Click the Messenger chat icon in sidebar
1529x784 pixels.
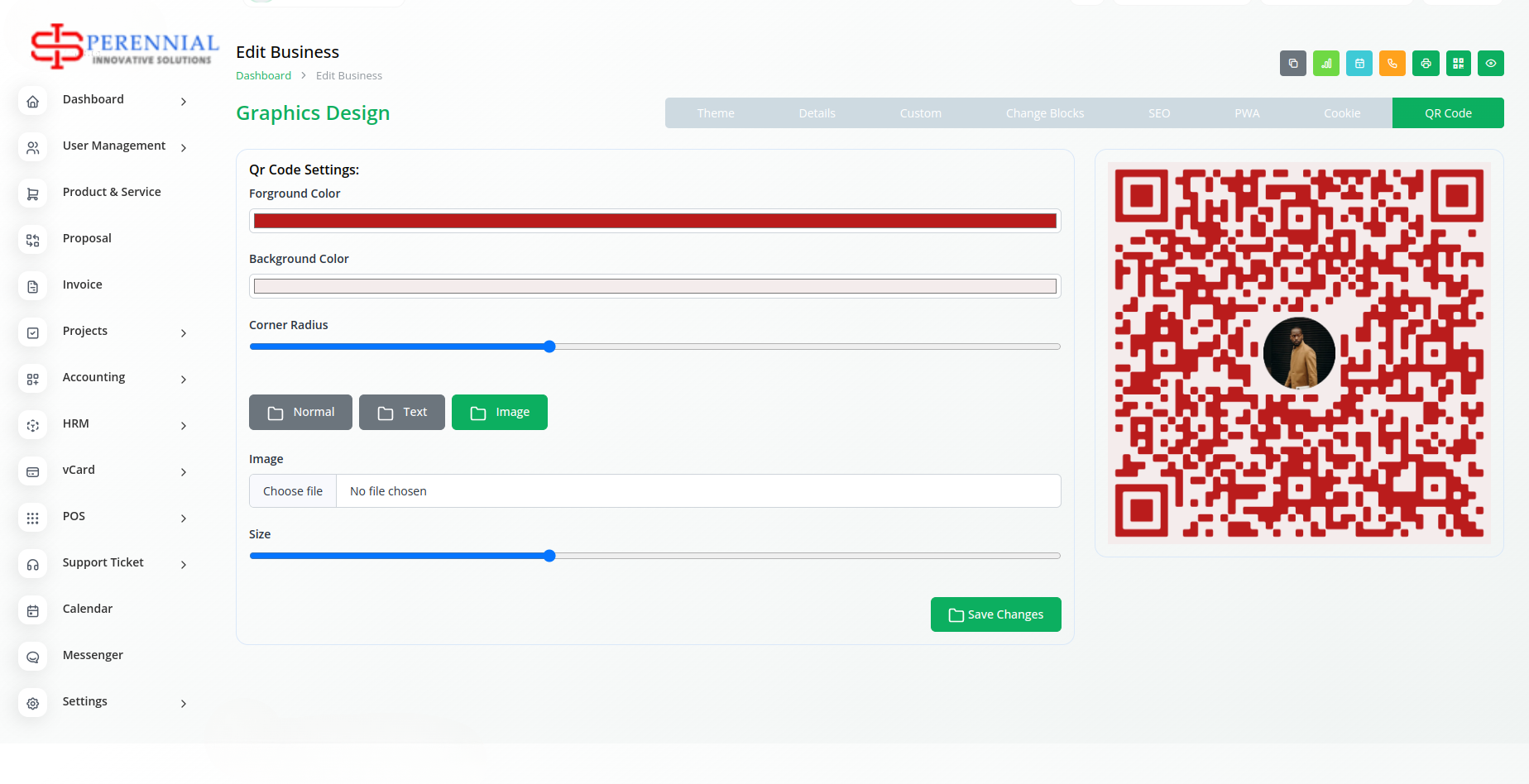pyautogui.click(x=33, y=657)
